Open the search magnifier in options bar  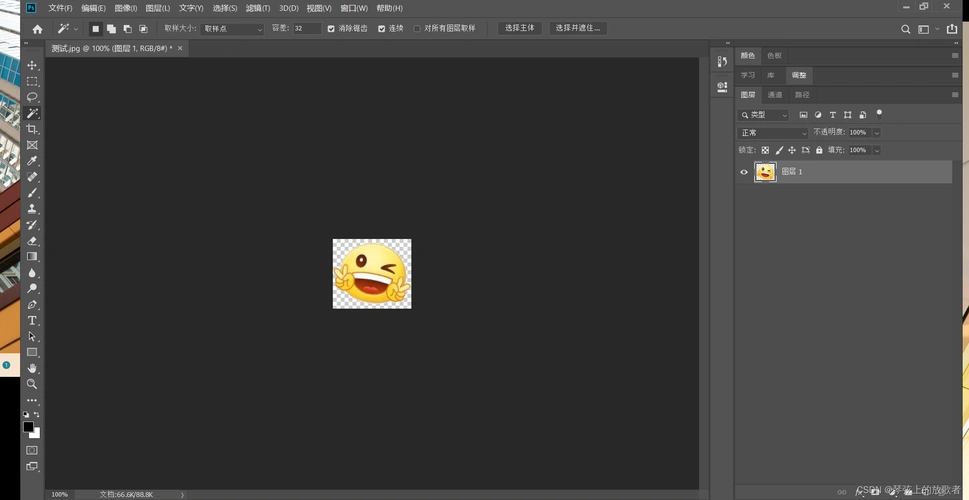[905, 29]
